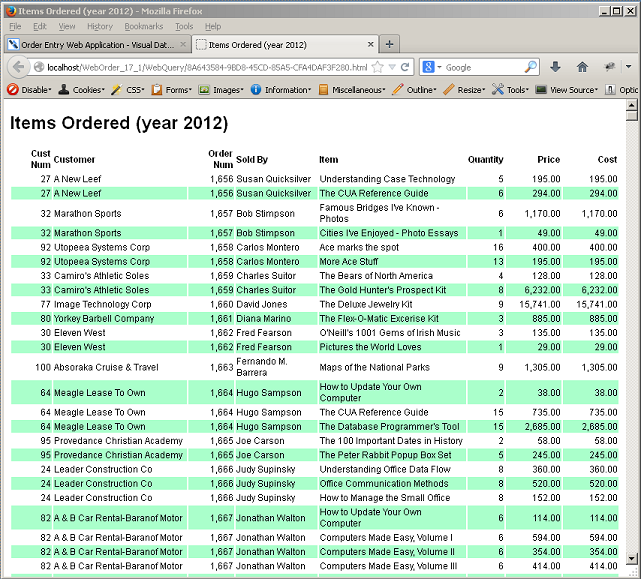Screen dimensions: 641x579
Task: Open the Downloads arrow icon
Action: 555,67
